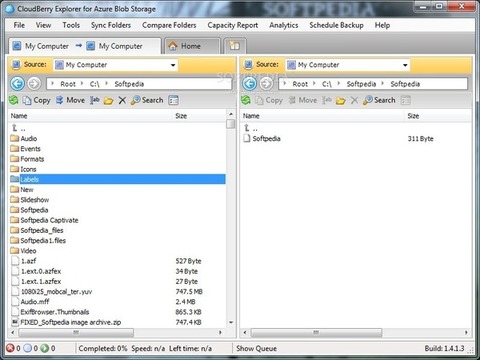Delete selected item with X icon in left pane

pos(122,100)
